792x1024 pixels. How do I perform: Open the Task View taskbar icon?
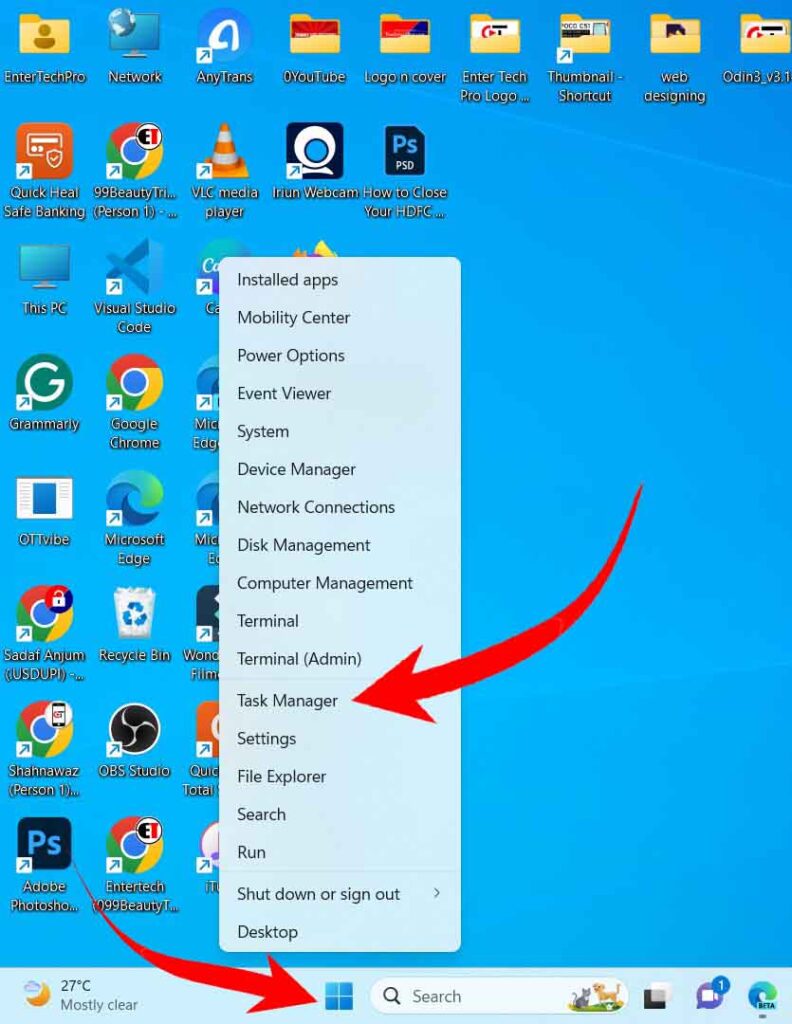(x=656, y=996)
